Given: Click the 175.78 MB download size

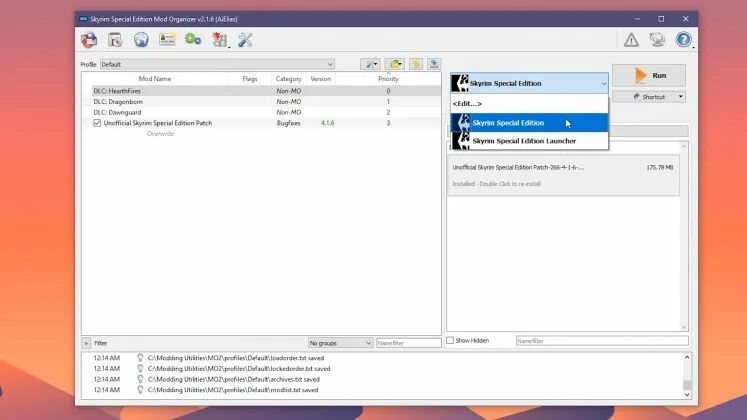Looking at the screenshot, I should coord(660,168).
